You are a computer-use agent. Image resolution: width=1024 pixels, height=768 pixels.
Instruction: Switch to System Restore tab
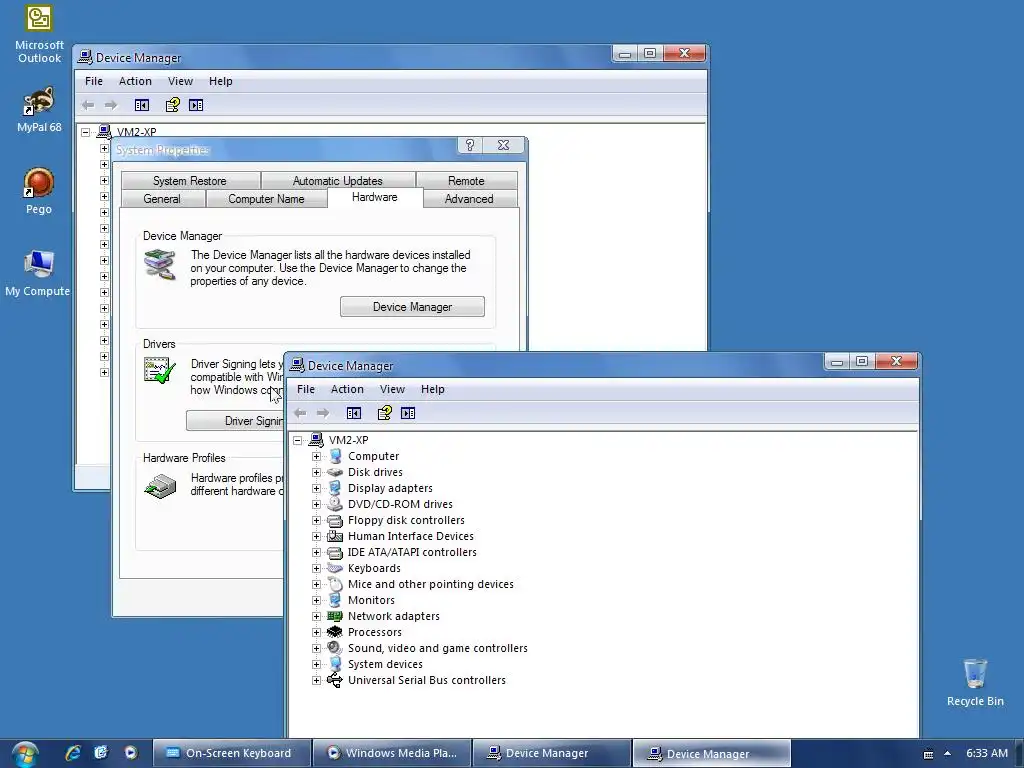pos(190,180)
